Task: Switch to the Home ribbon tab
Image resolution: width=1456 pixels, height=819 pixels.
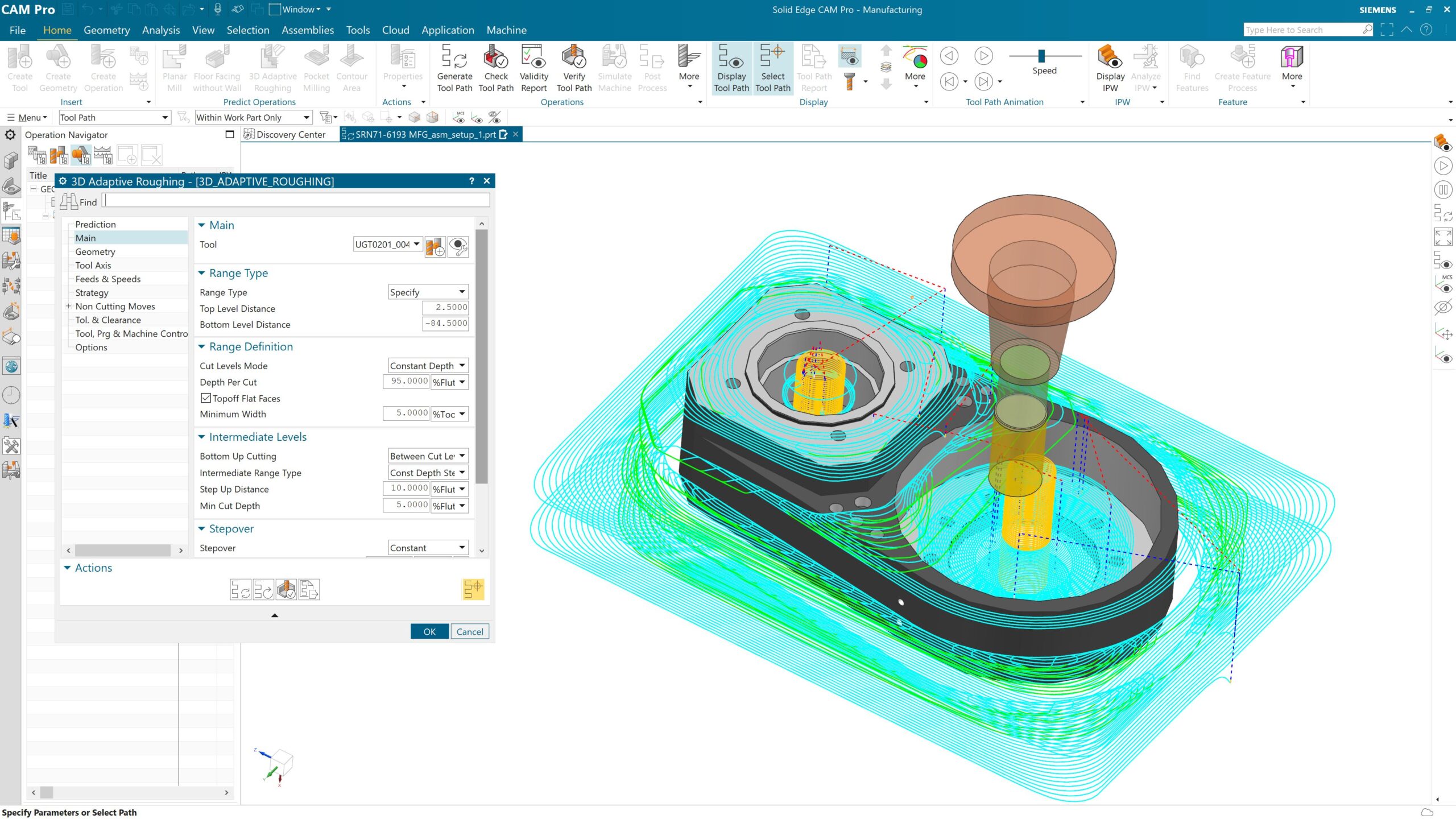Action: coord(57,29)
